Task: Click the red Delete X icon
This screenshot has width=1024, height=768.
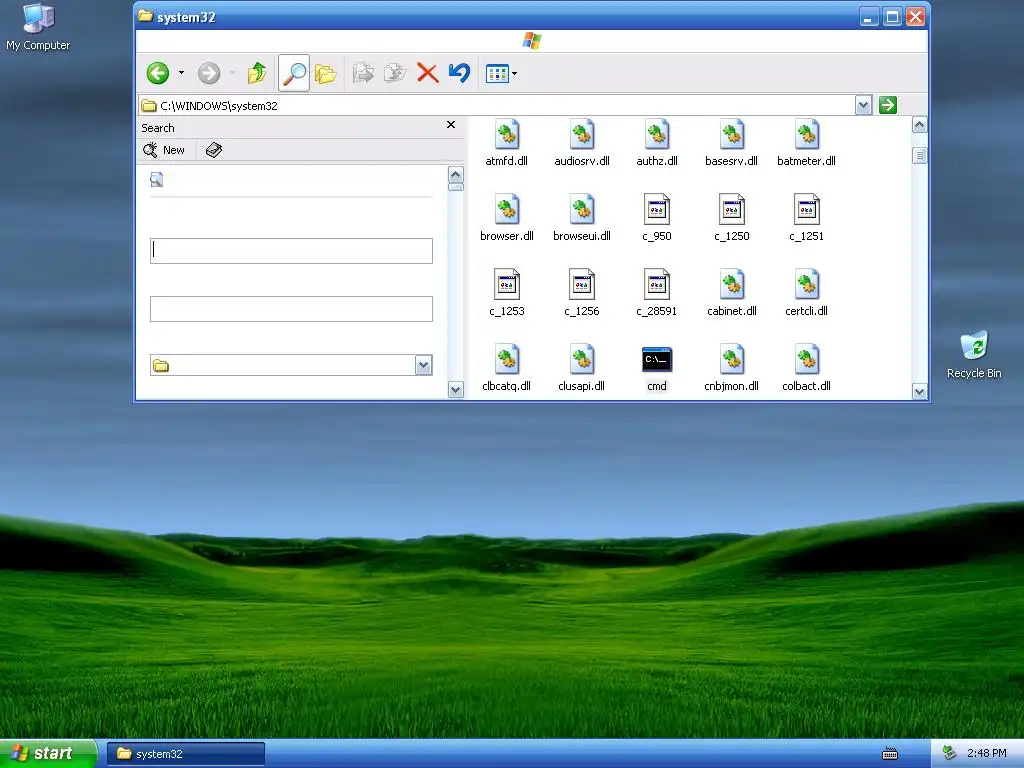Action: [428, 73]
